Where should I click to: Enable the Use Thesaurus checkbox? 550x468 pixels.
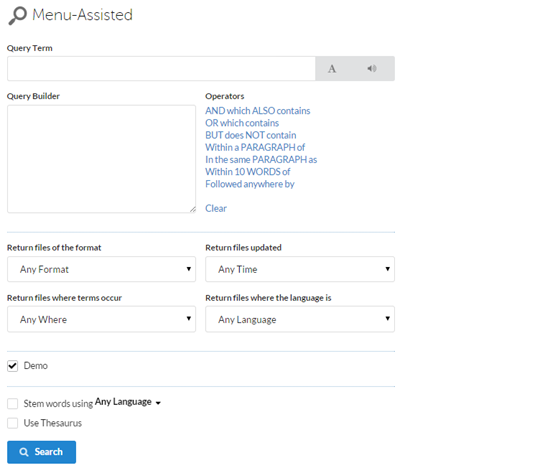[13, 423]
